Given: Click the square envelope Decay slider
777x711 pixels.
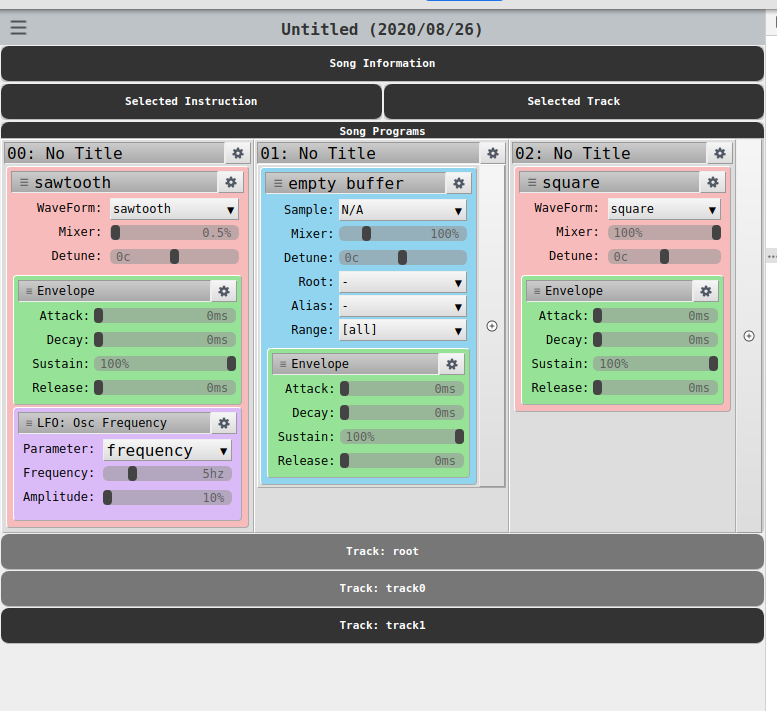Looking at the screenshot, I should pyautogui.click(x=655, y=340).
